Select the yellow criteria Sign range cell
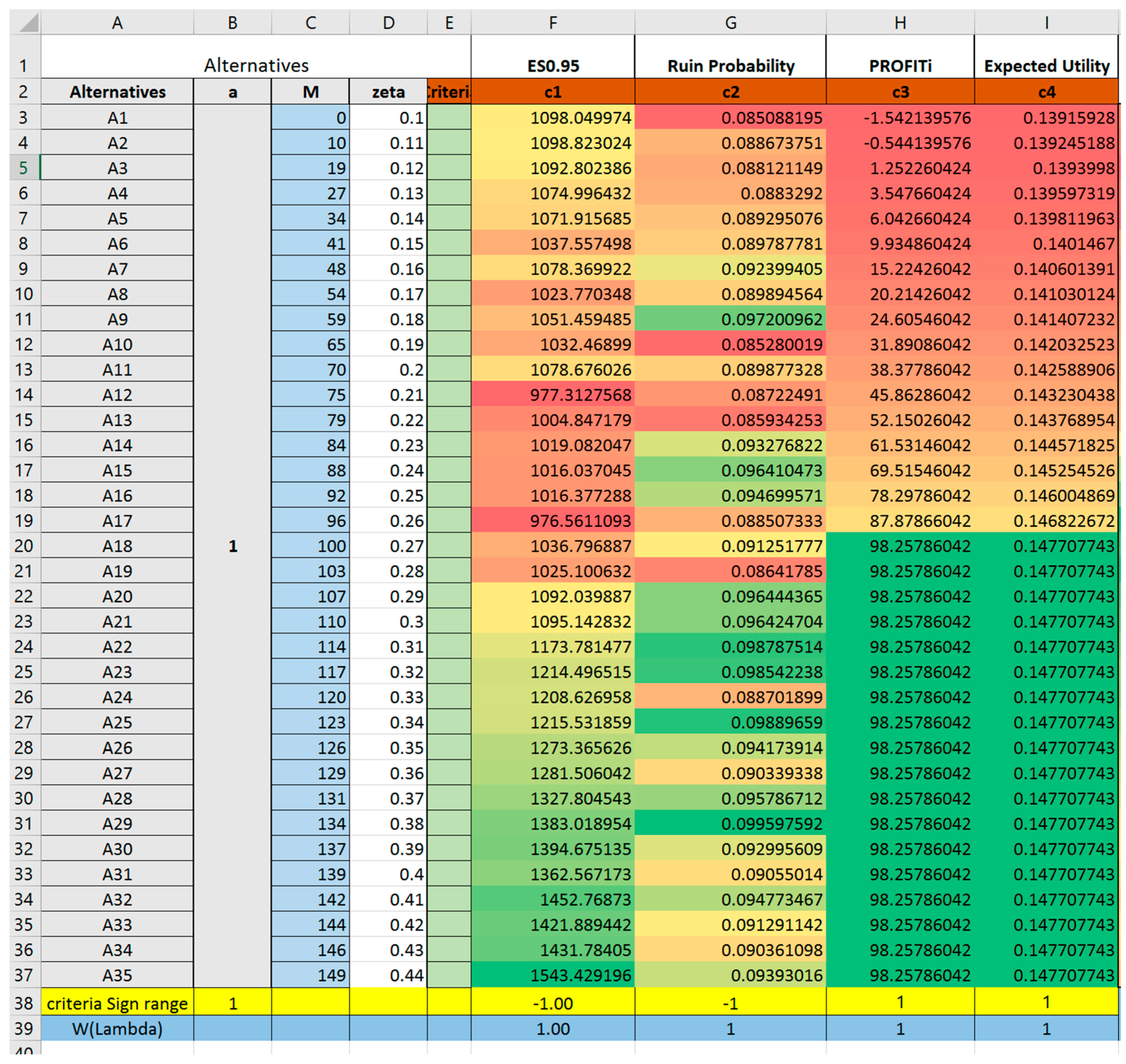 click(117, 1003)
